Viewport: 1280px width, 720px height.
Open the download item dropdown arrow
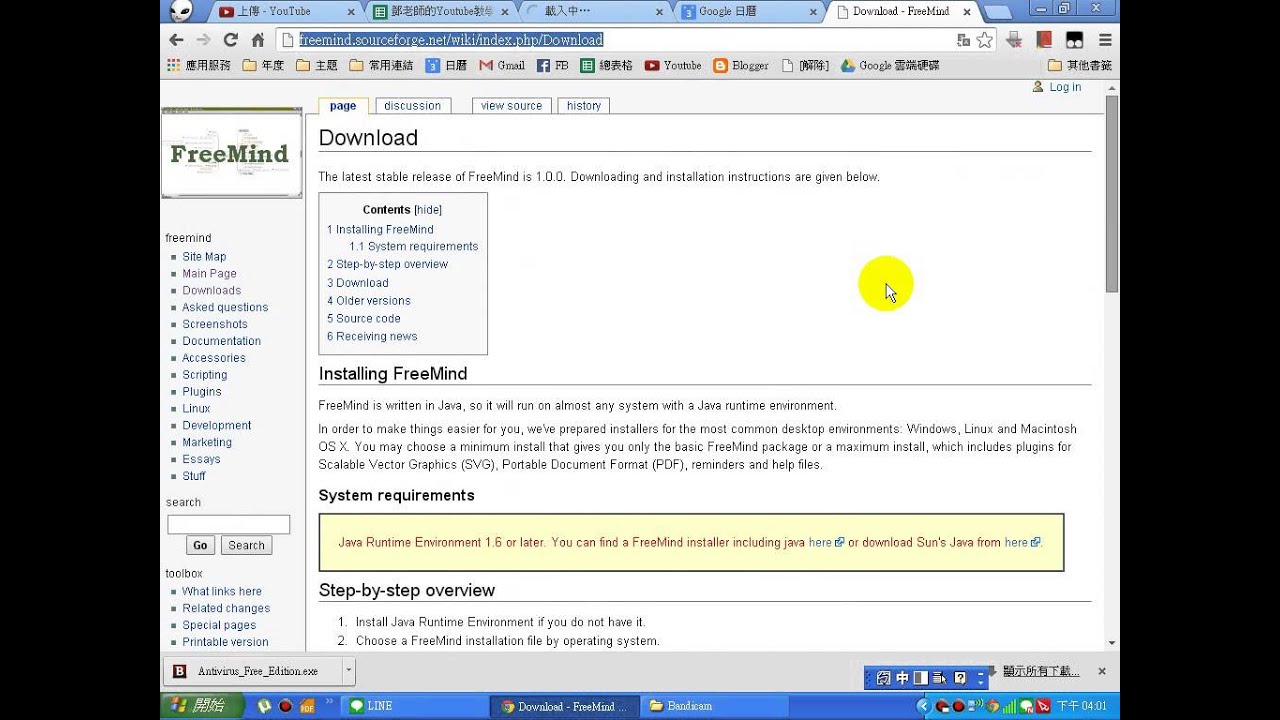pos(348,671)
